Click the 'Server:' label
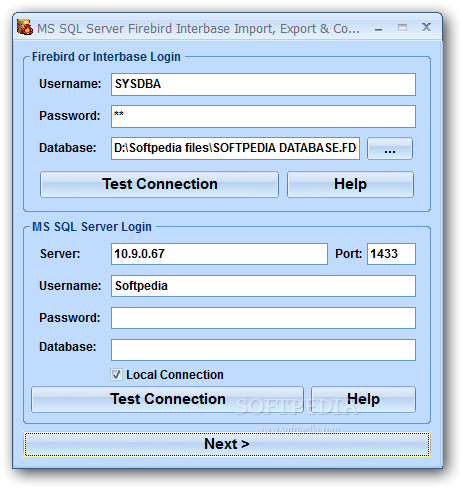Screen dimensions: 463x489 tap(60, 254)
